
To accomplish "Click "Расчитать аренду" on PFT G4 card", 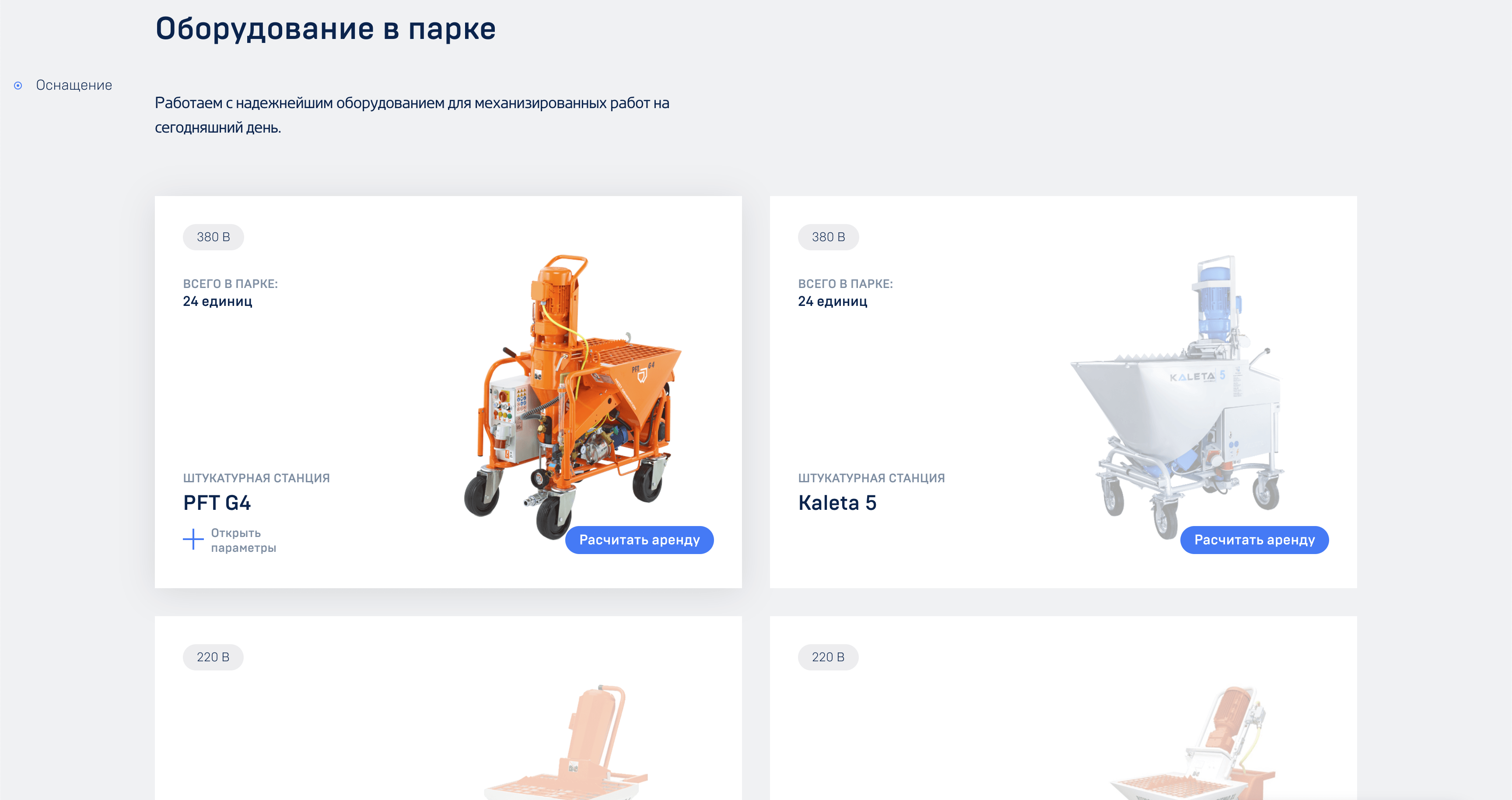I will click(639, 540).
